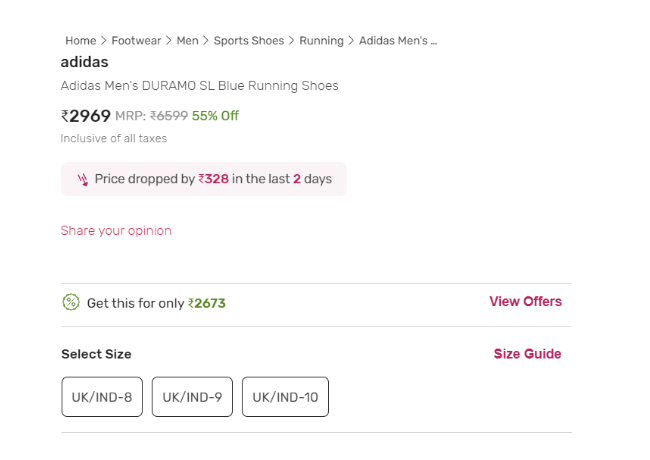Click the chevron after Running breadcrumb
This screenshot has width=650, height=460.
click(x=351, y=41)
